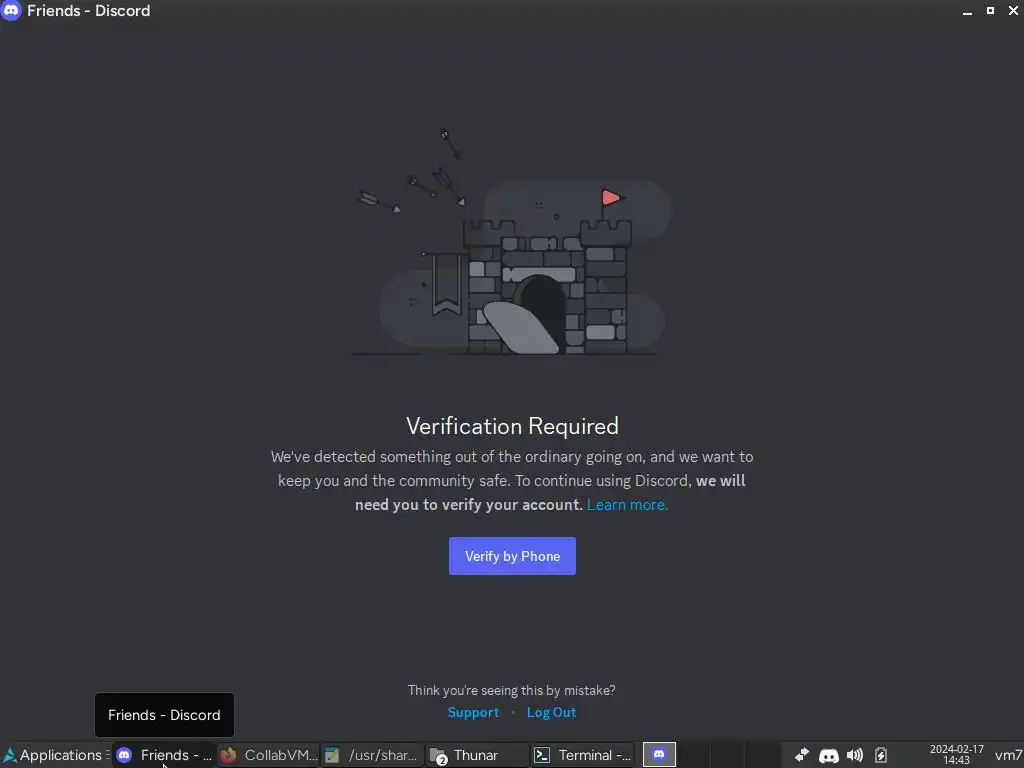The width and height of the screenshot is (1024, 768).
Task: Click the Verification Required heading
Action: click(512, 426)
